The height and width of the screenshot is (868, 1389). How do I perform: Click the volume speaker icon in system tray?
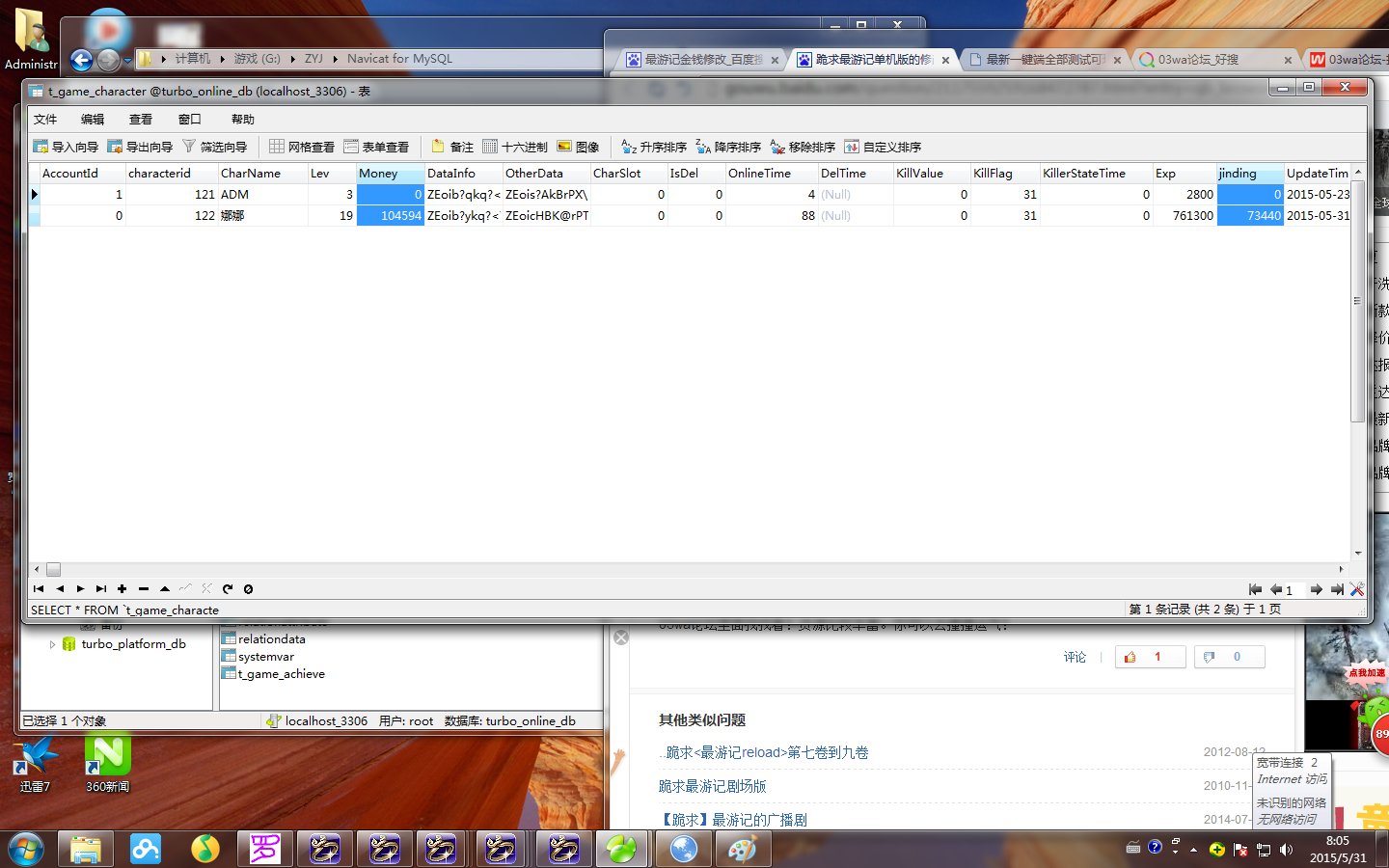(x=1286, y=850)
